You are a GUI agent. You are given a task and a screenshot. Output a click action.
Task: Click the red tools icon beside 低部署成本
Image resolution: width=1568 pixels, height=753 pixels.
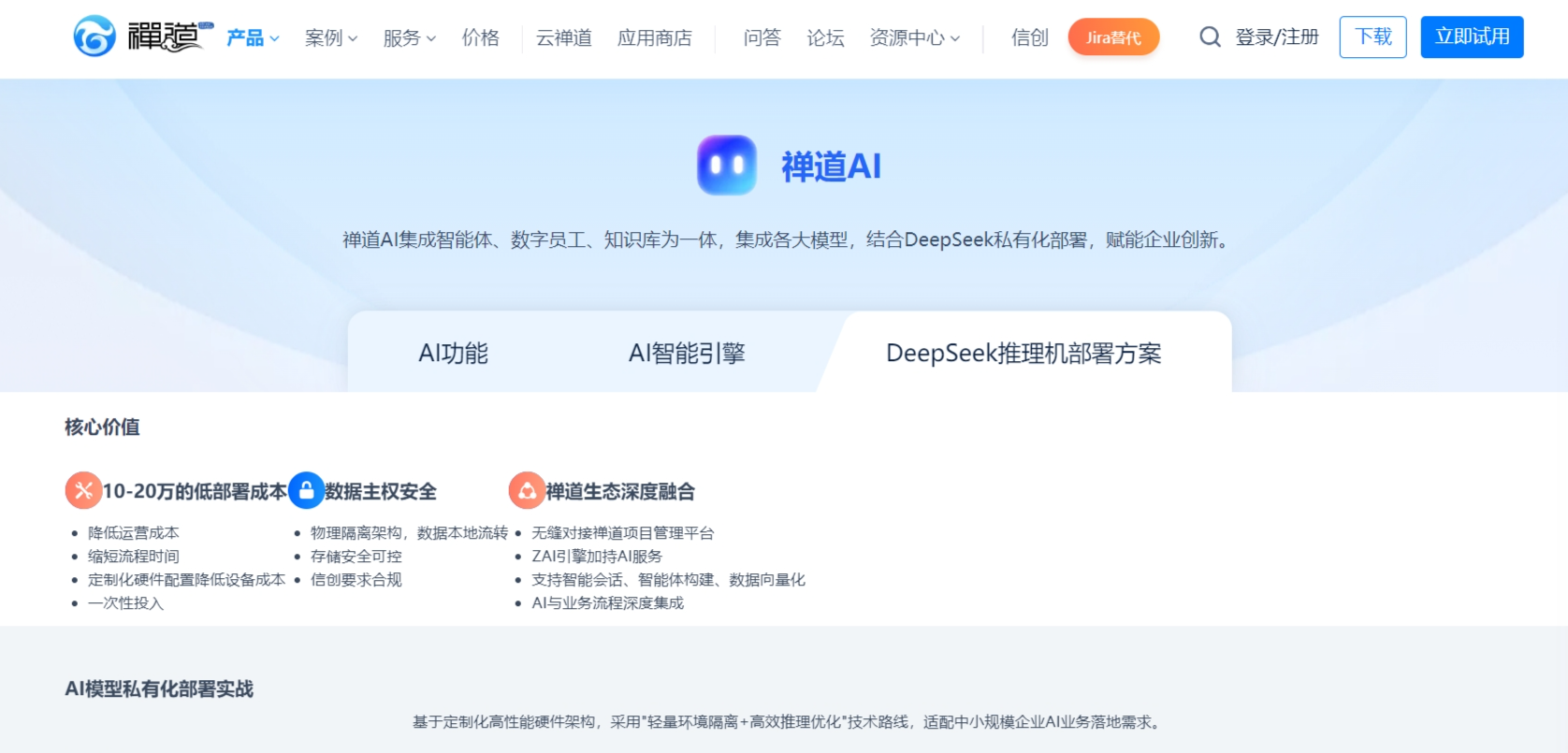[83, 490]
